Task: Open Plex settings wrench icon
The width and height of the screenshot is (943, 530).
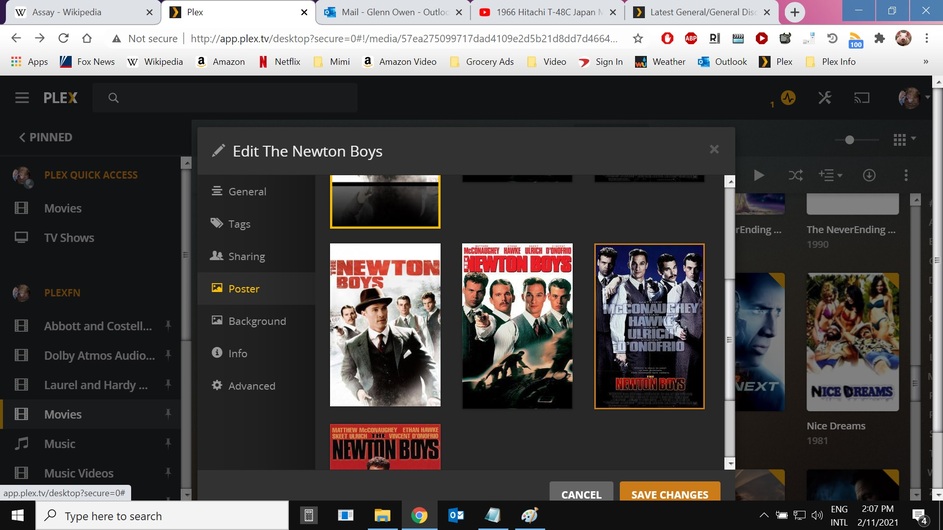Action: (x=825, y=97)
